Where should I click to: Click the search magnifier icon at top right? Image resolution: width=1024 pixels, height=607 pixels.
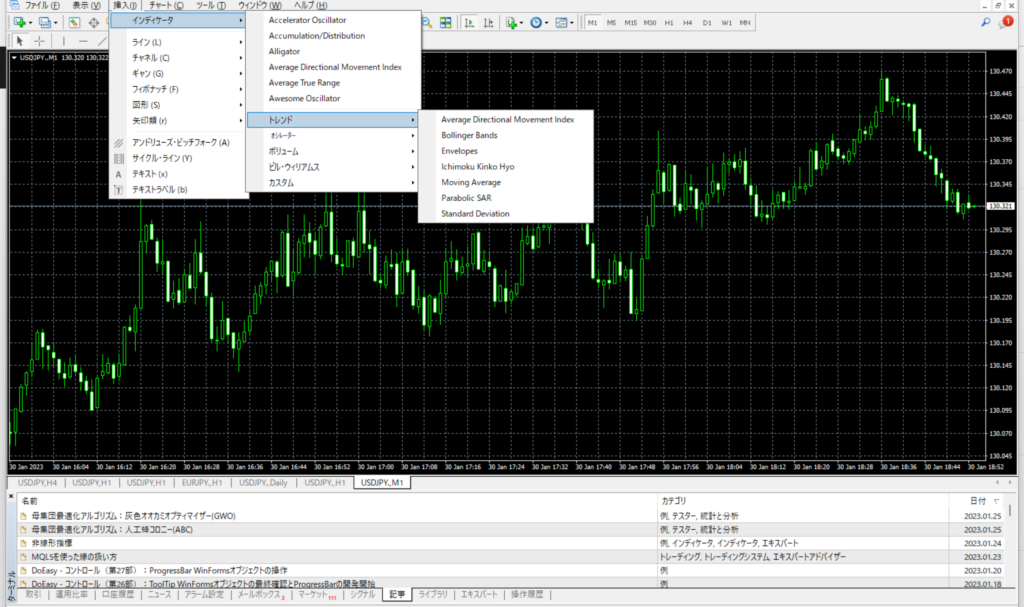985,22
